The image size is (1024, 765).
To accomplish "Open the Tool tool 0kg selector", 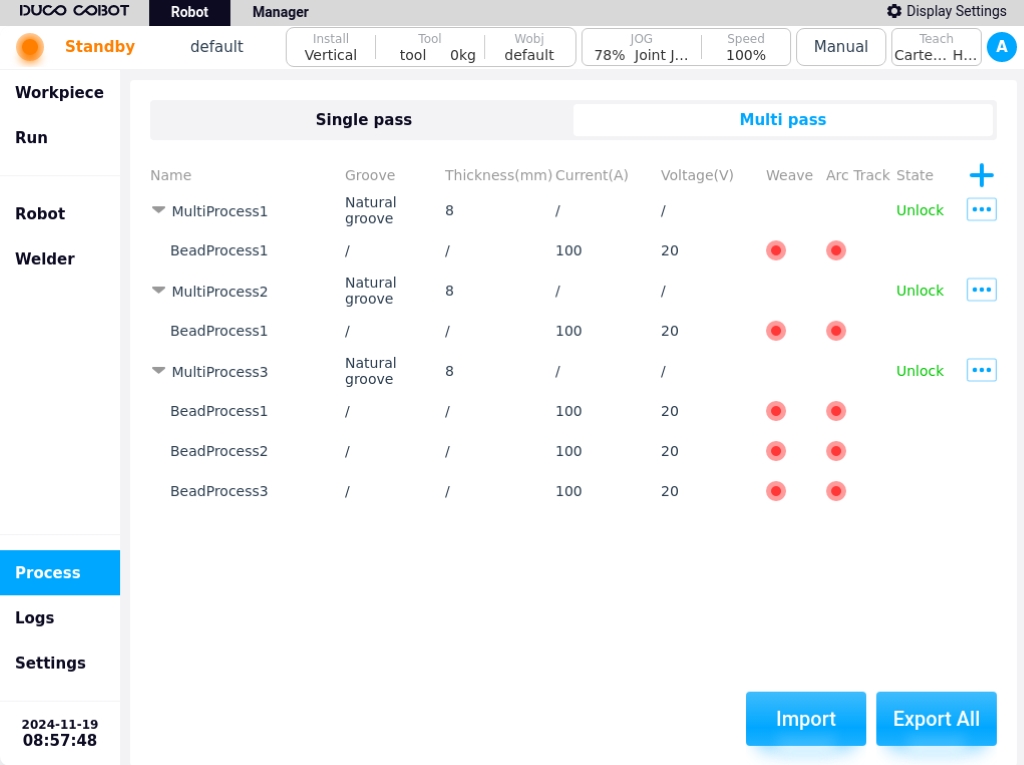I will (x=431, y=47).
